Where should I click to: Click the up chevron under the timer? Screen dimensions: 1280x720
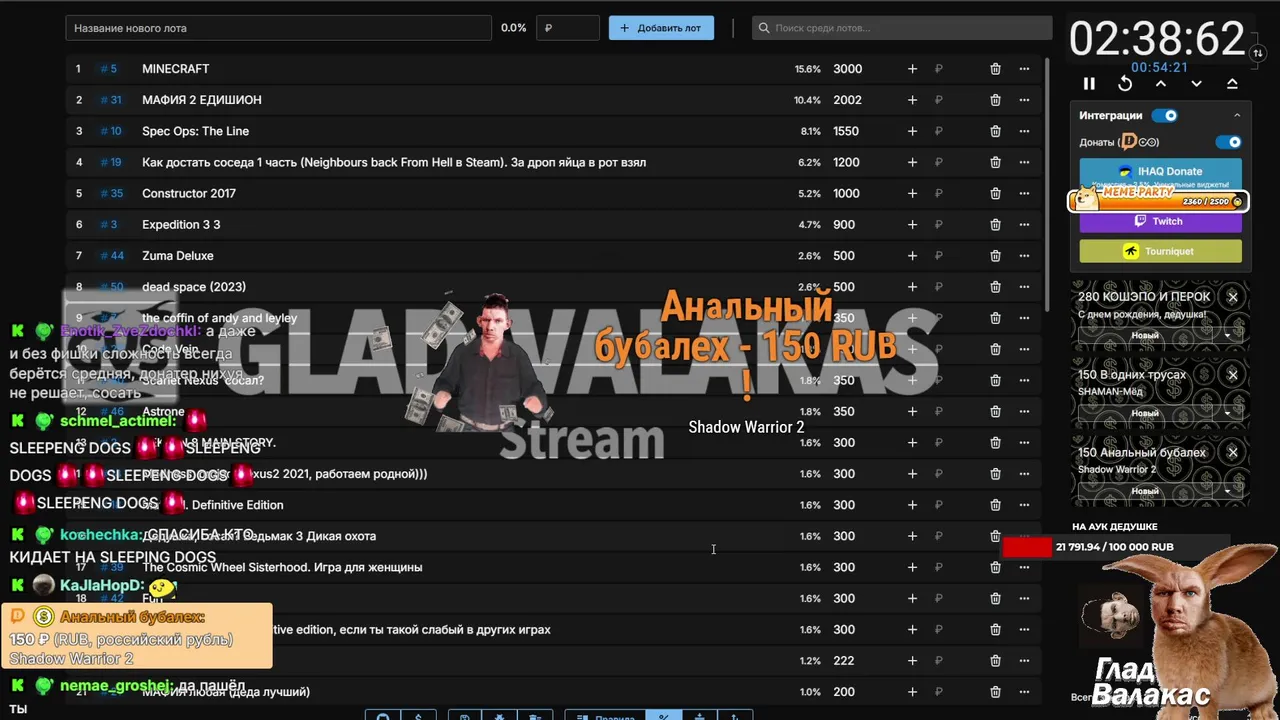pyautogui.click(x=1161, y=84)
